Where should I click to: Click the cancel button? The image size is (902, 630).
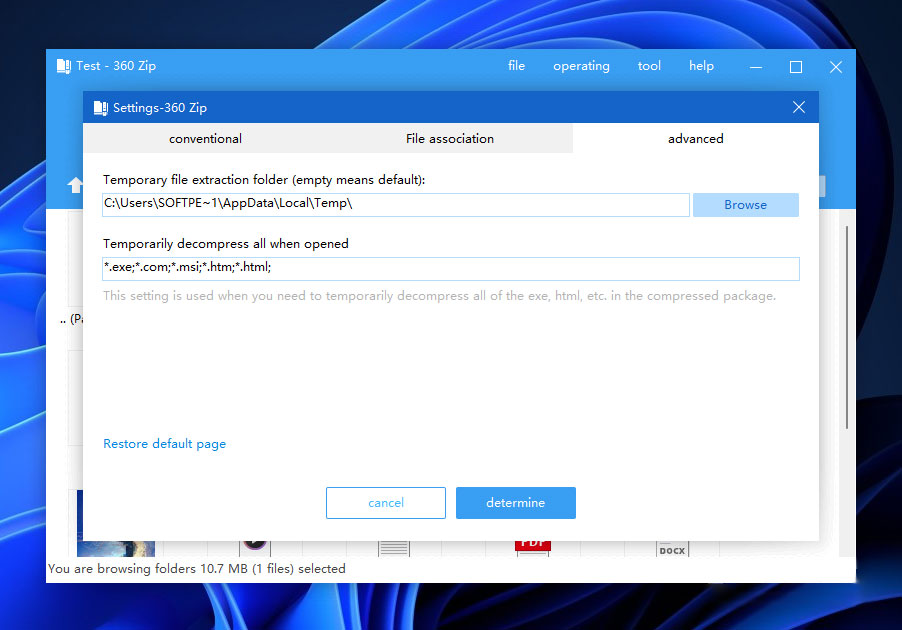click(x=385, y=503)
